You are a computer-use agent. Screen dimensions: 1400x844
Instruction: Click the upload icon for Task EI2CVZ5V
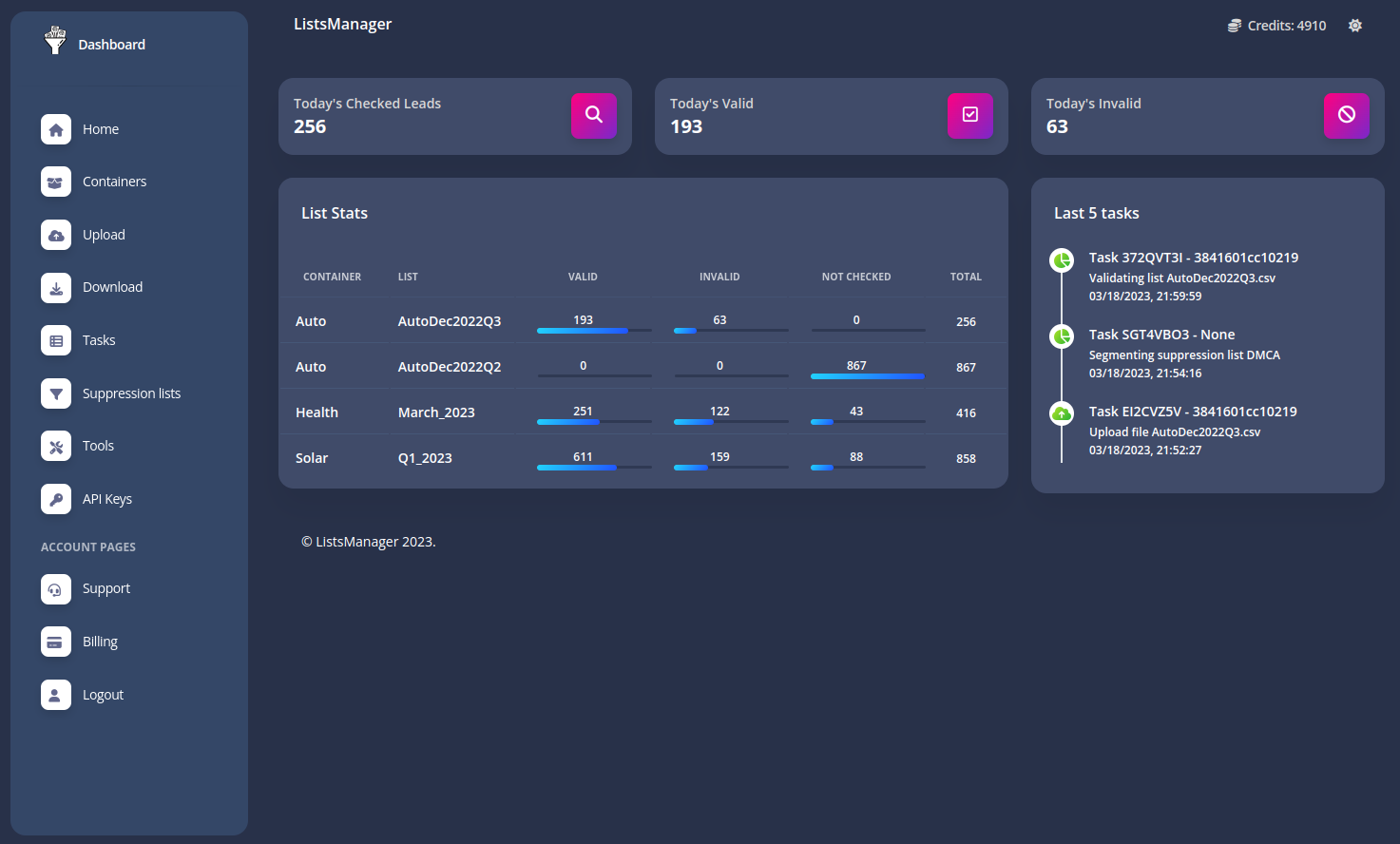1062,413
